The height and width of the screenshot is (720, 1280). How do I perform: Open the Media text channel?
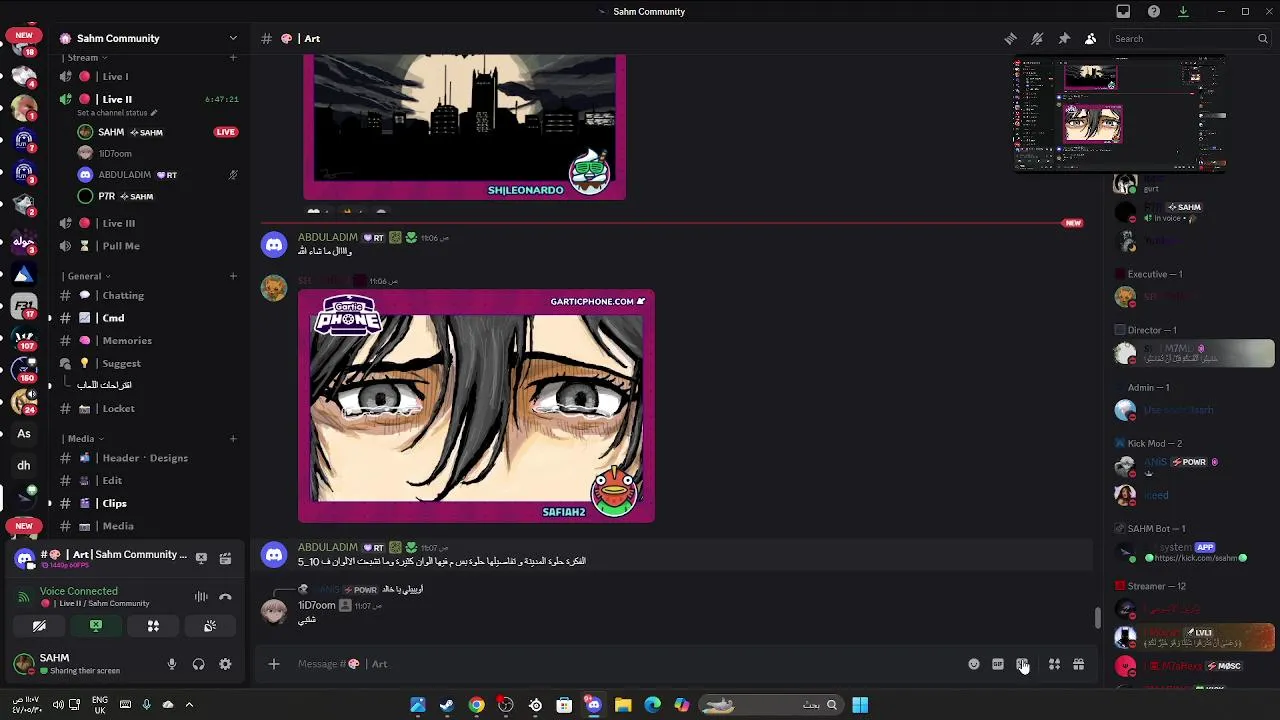150,526
